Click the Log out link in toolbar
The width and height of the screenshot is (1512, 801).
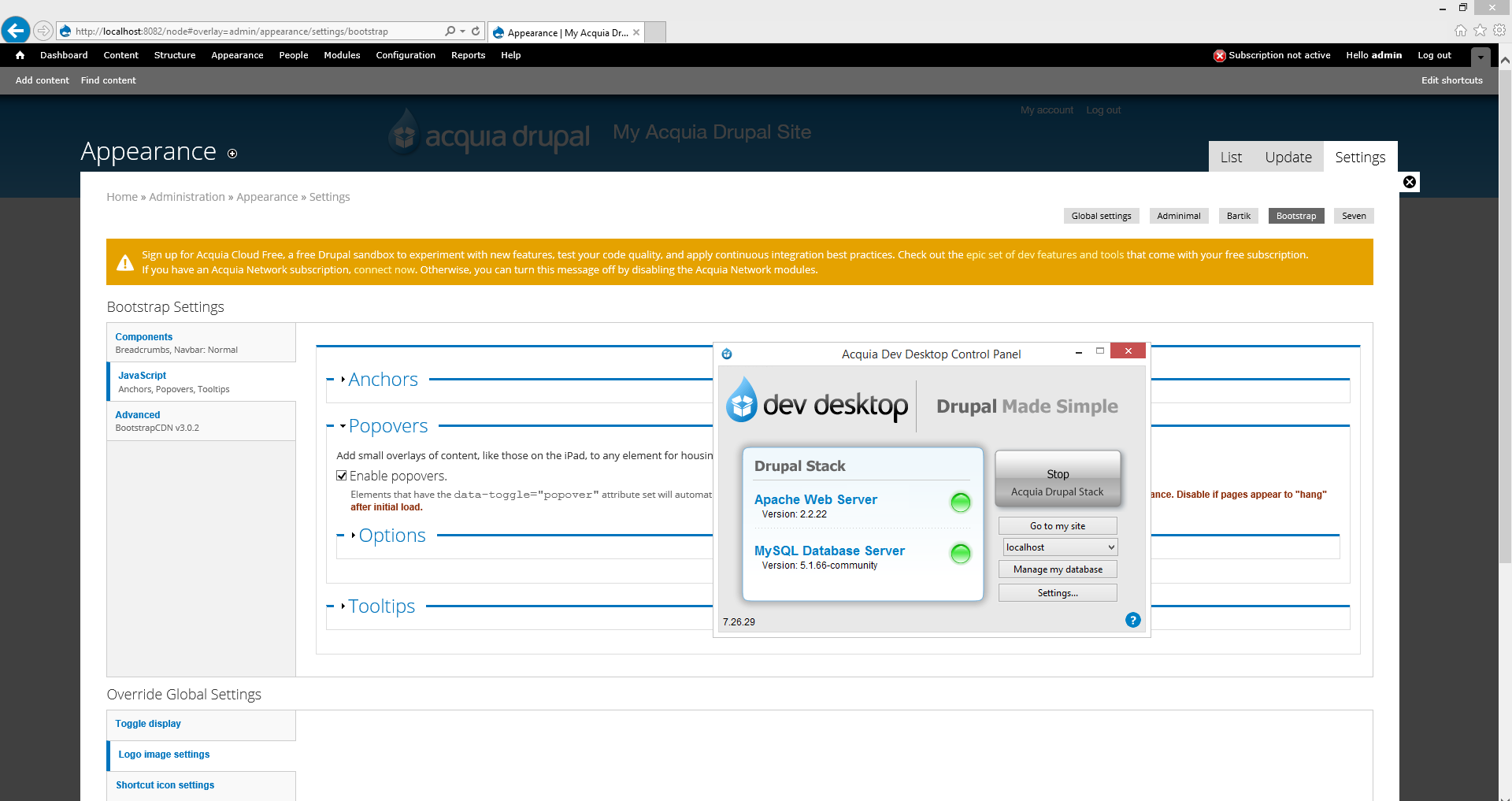click(1434, 55)
